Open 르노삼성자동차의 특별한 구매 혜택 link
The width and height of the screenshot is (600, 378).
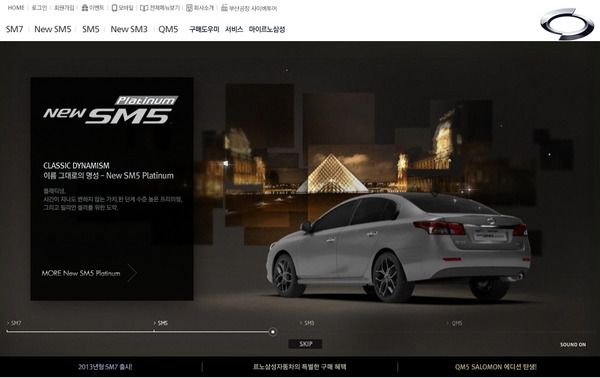pyautogui.click(x=300, y=367)
